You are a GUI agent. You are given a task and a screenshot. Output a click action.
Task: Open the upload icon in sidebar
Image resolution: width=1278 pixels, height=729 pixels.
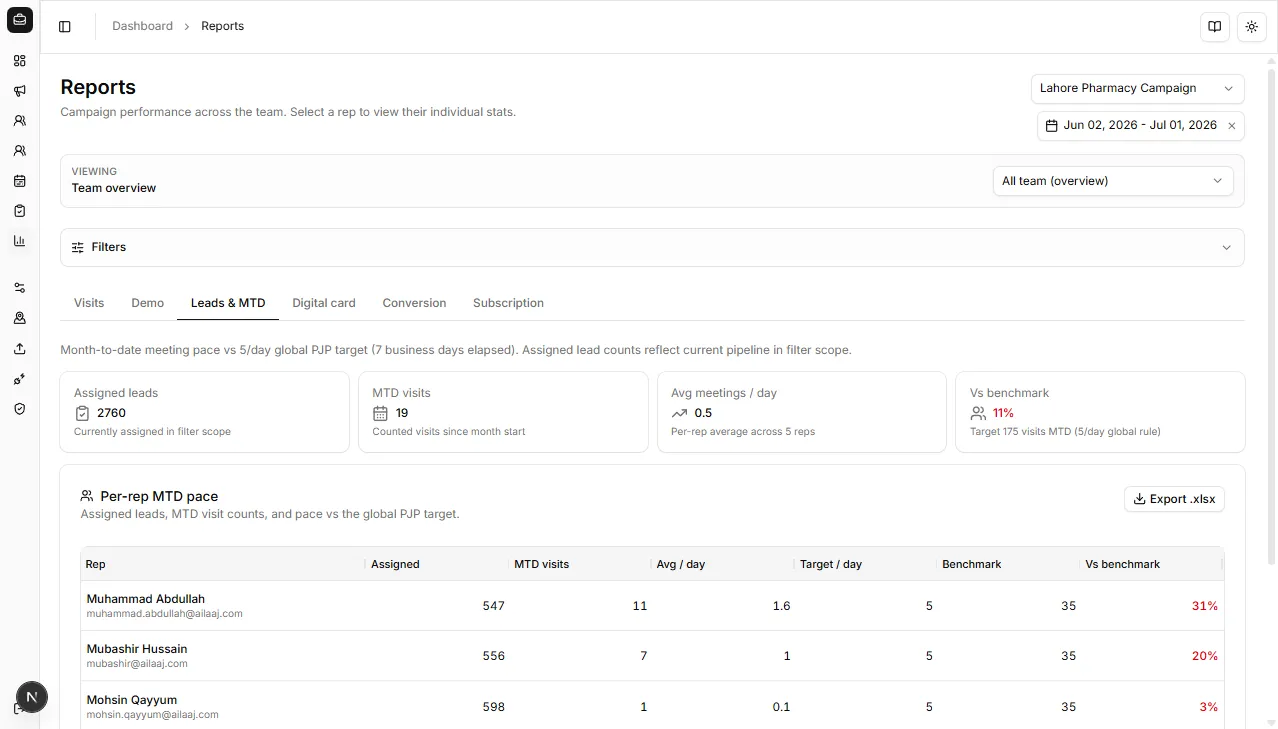19,349
